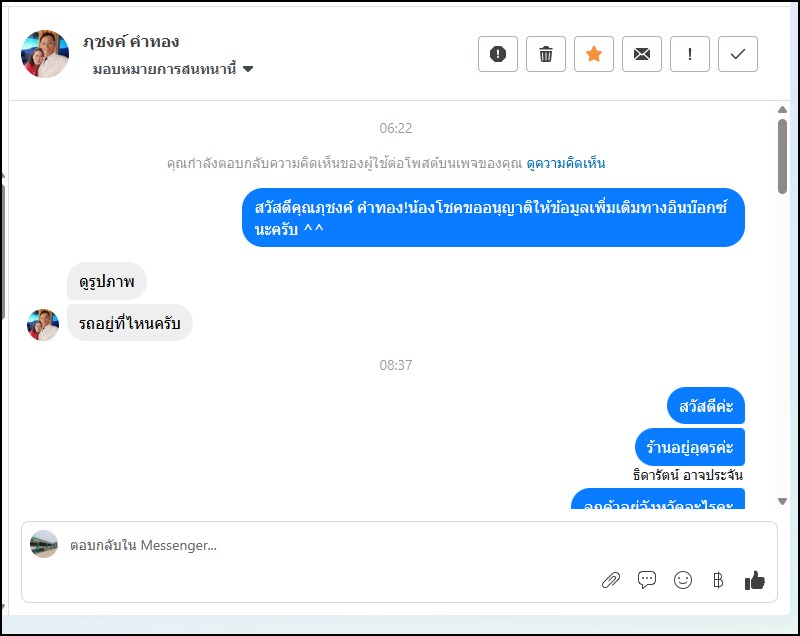Delete conversation using the trash icon
Viewport: 800px width, 636px height.
(545, 54)
